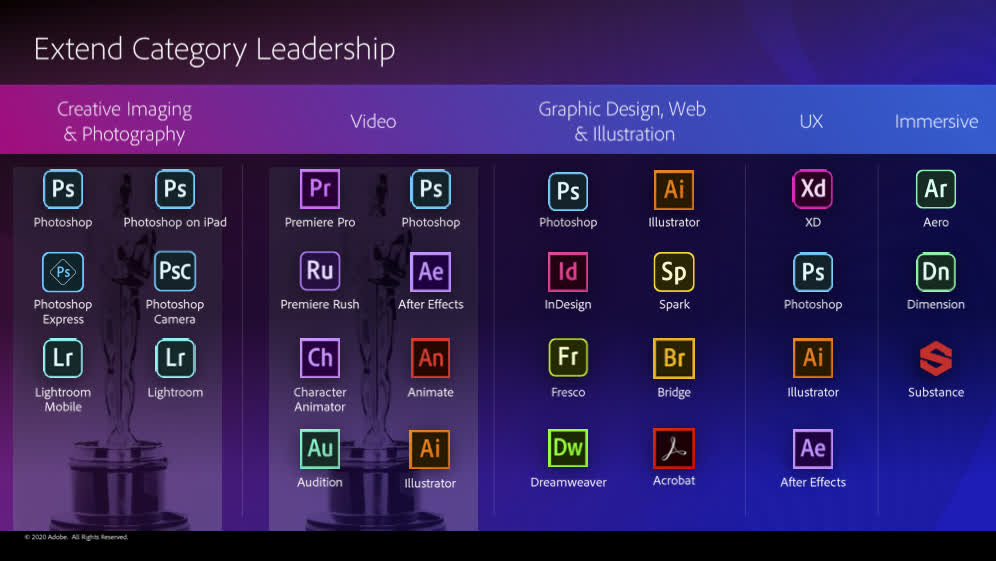Click the Extend Category Leadership title
The height and width of the screenshot is (561, 996).
coord(215,50)
